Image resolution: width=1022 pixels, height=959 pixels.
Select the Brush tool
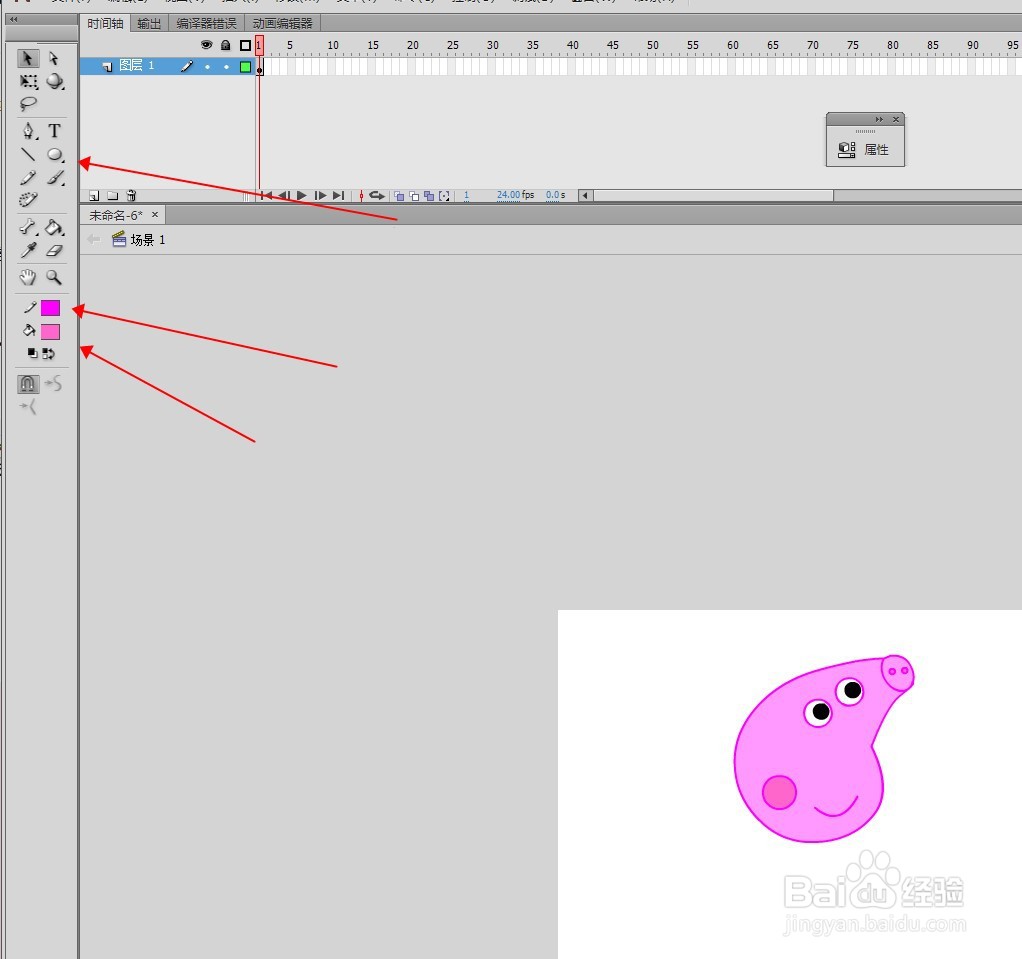point(55,177)
